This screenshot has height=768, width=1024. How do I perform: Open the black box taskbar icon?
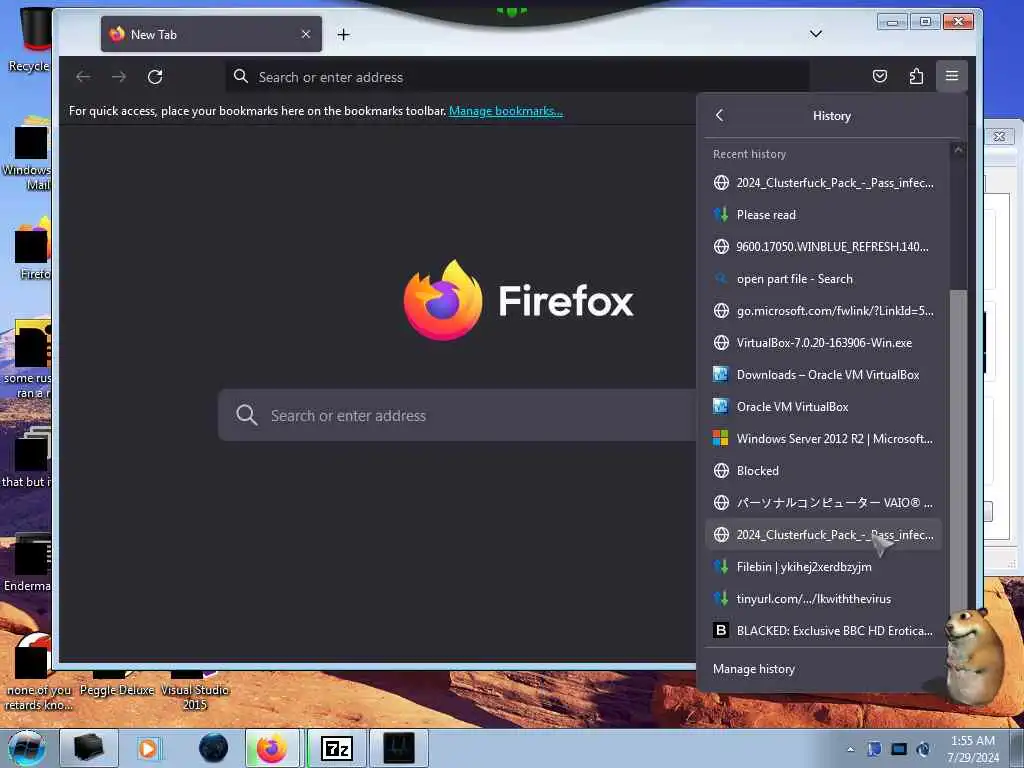89,748
